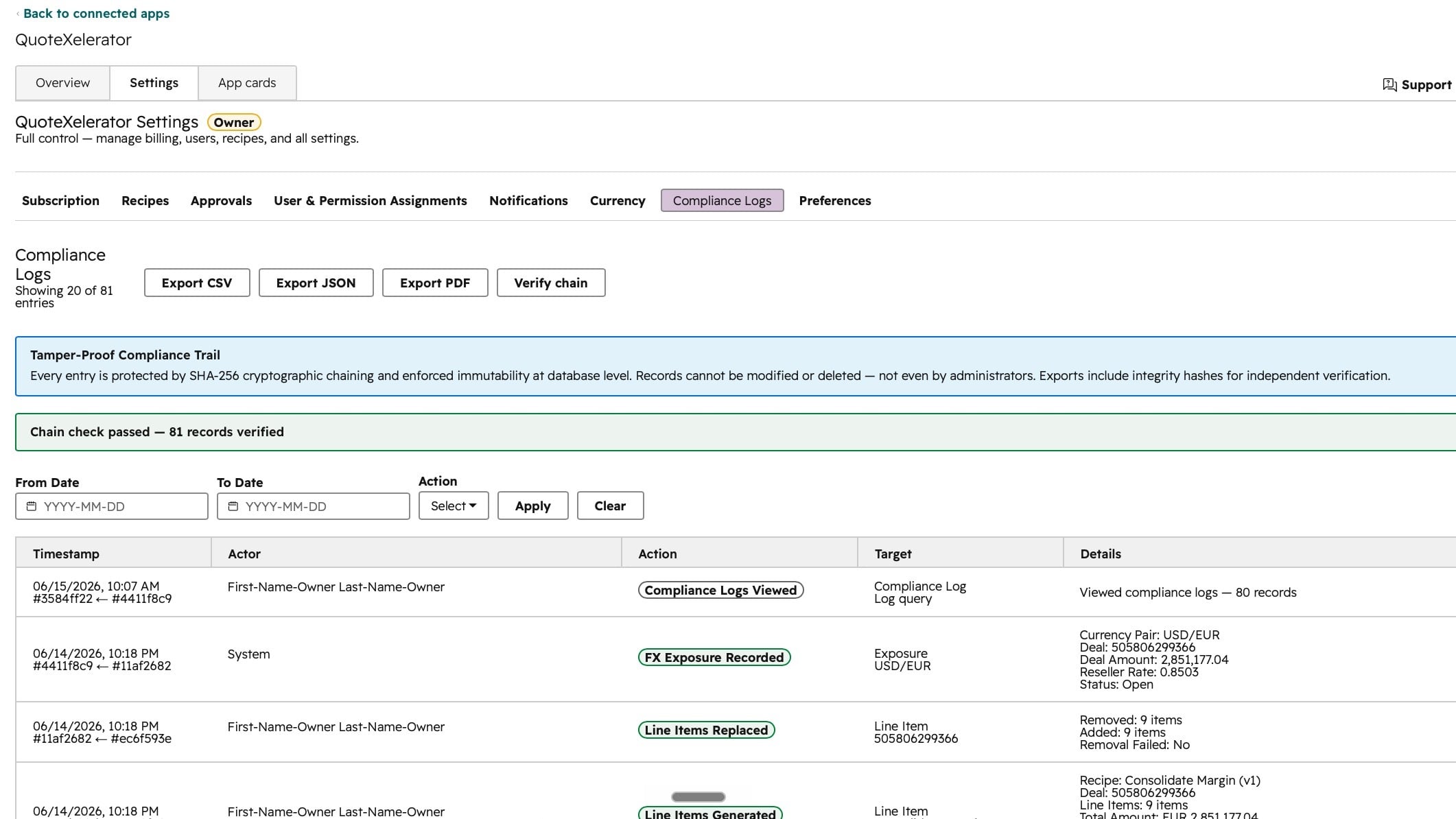Go to Subscription settings section
The width and height of the screenshot is (1456, 819).
(x=60, y=201)
